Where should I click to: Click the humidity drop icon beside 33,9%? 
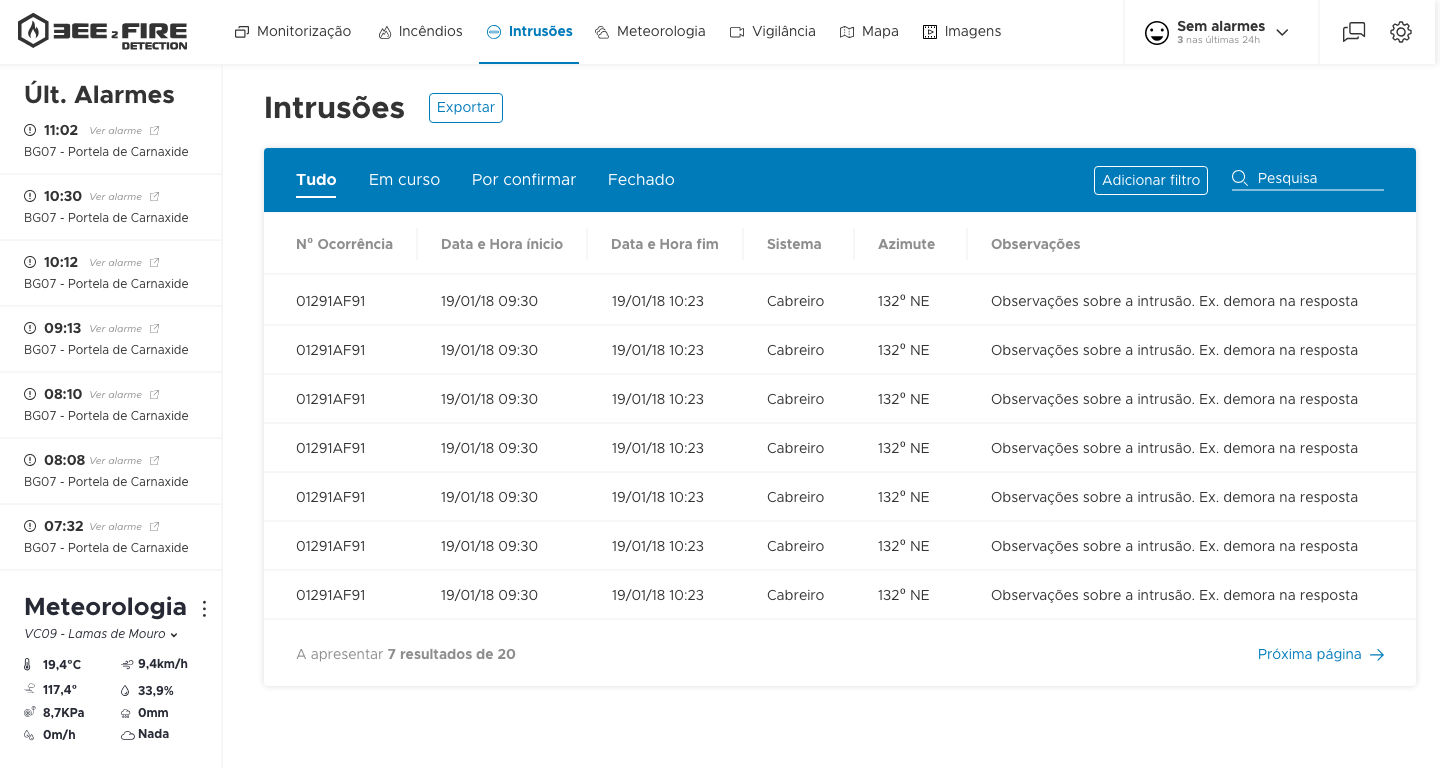(126, 690)
